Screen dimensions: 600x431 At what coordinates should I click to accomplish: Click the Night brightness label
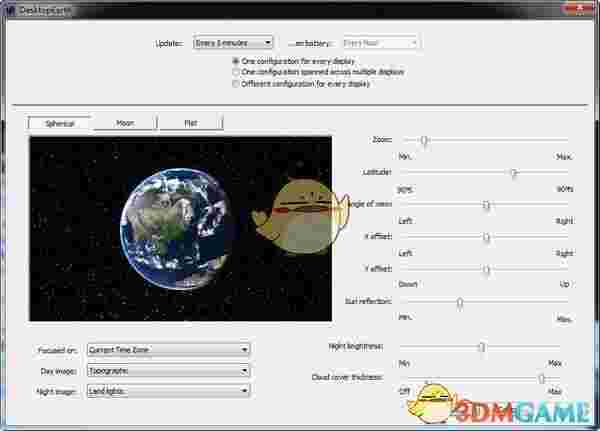[355, 346]
